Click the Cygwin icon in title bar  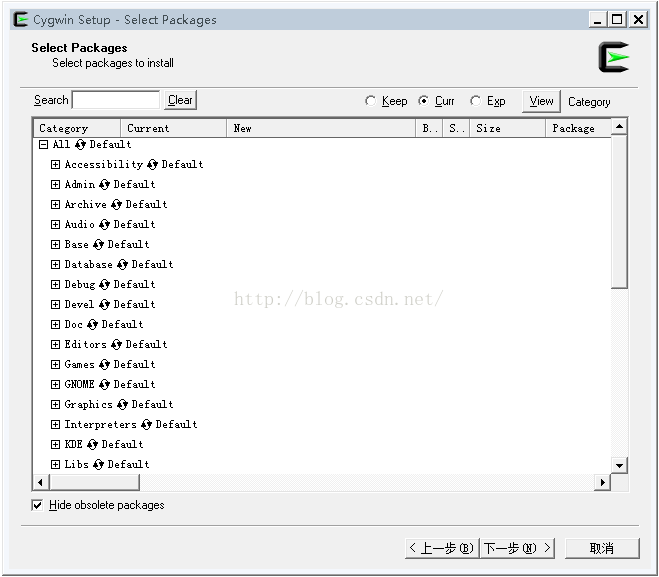pos(20,19)
